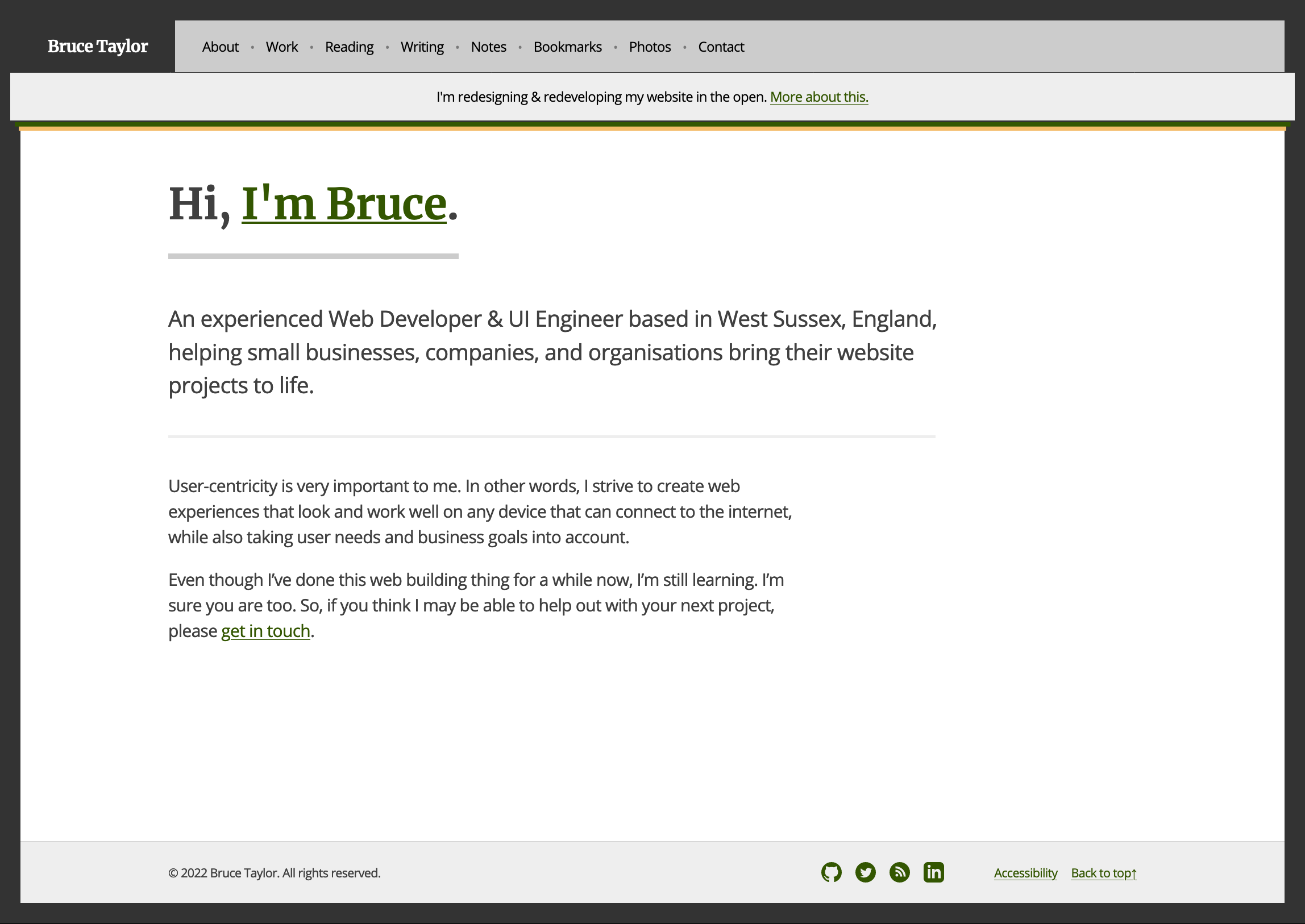Viewport: 1305px width, 924px height.
Task: Click the copyright text in footer
Action: pyautogui.click(x=275, y=873)
